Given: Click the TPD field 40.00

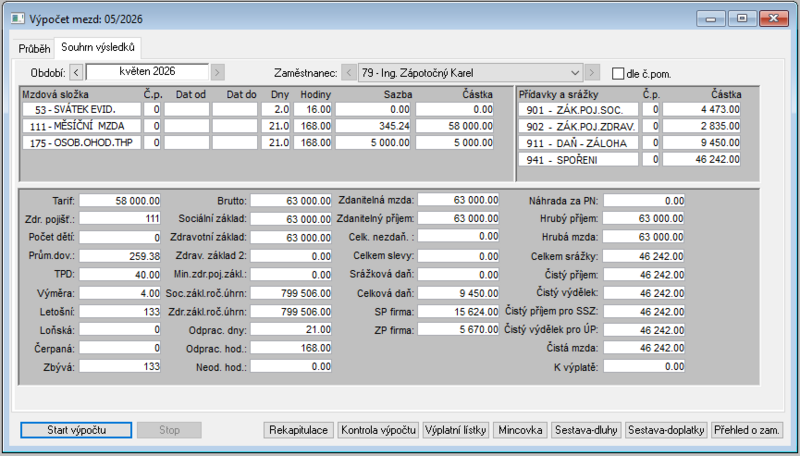Looking at the screenshot, I should (x=120, y=274).
